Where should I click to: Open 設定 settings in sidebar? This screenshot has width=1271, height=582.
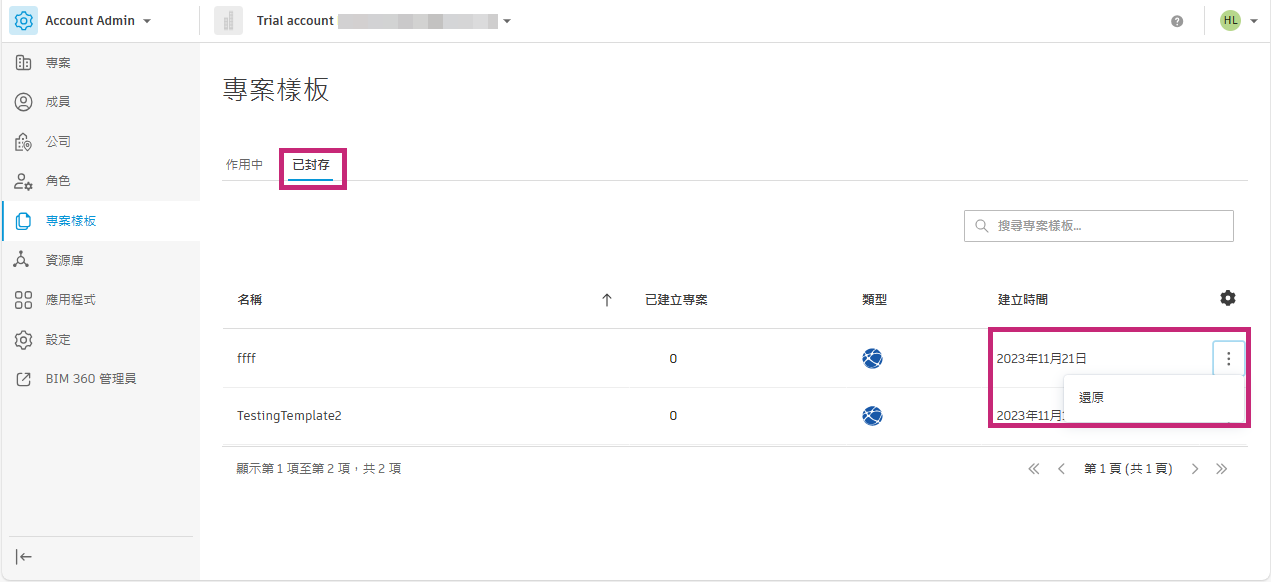58,340
